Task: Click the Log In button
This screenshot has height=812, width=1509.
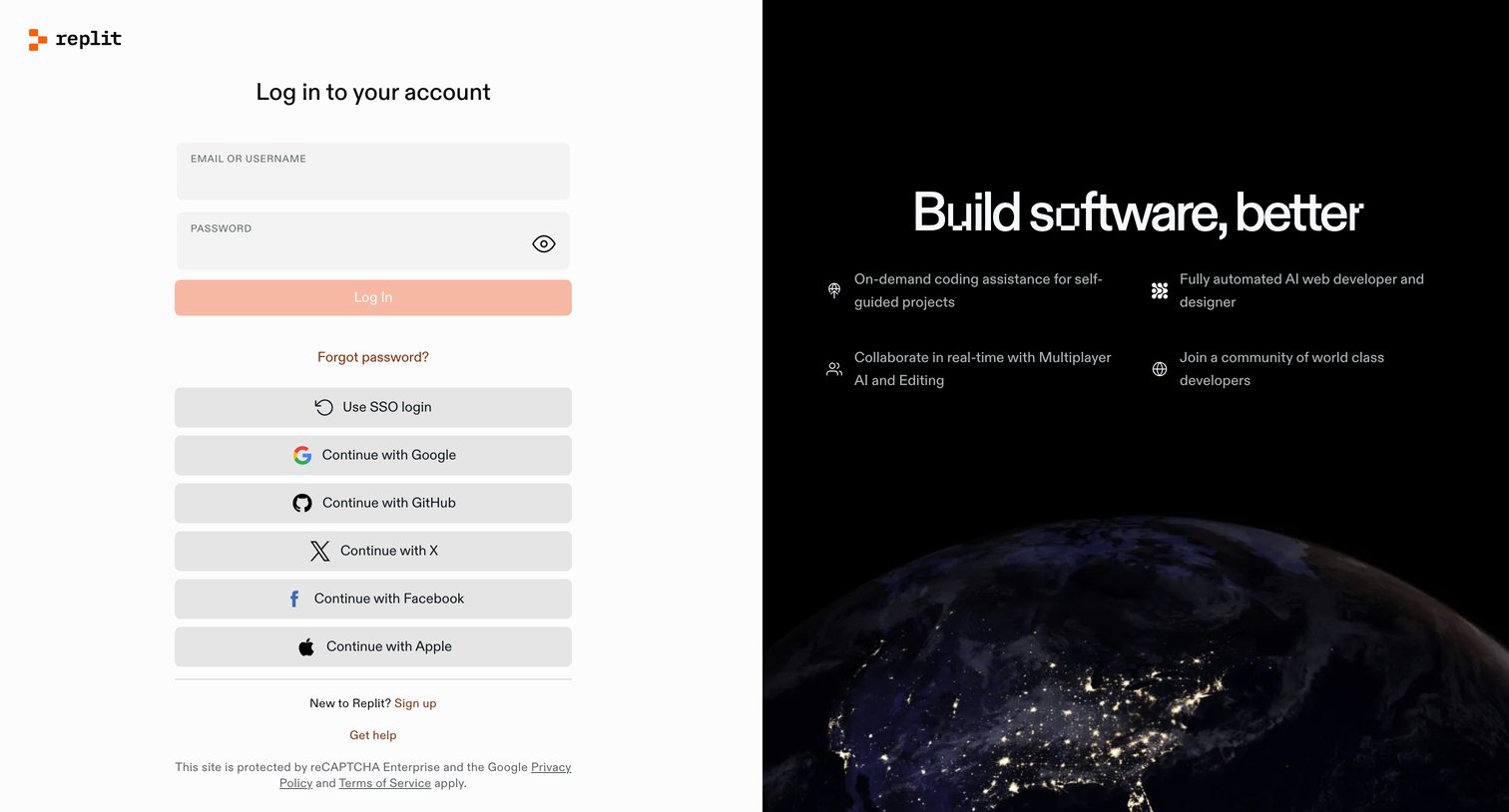Action: coord(373,297)
